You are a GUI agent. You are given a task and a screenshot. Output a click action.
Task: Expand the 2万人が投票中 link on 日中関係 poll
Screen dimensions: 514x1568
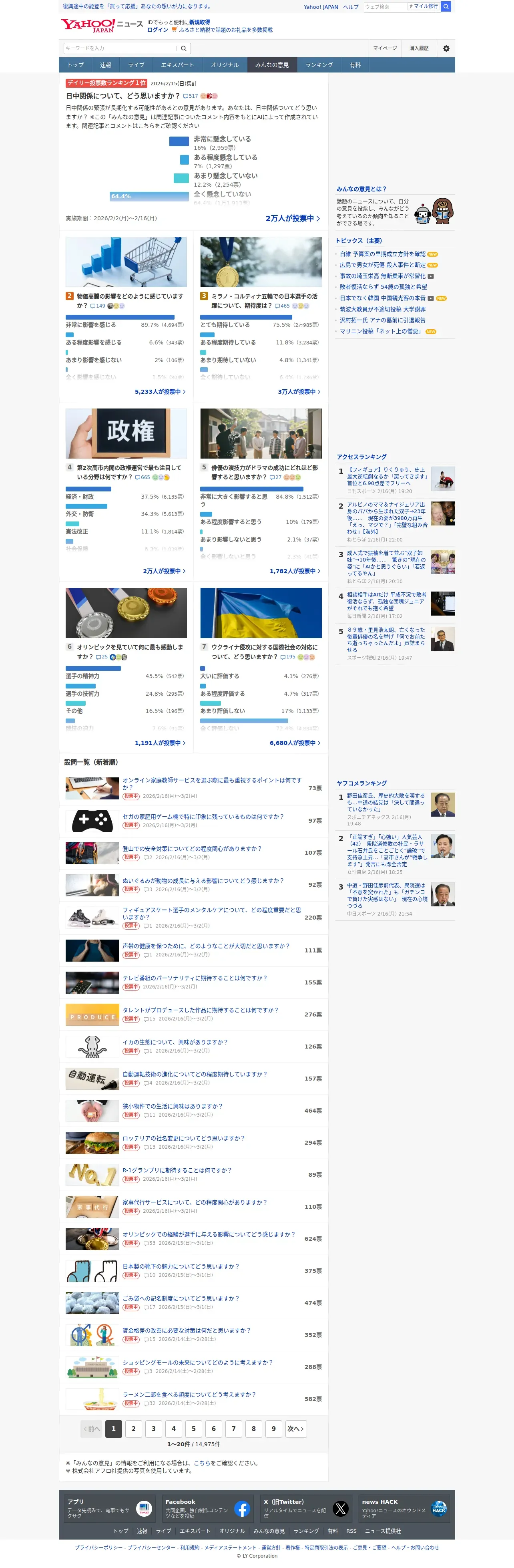[x=293, y=219]
